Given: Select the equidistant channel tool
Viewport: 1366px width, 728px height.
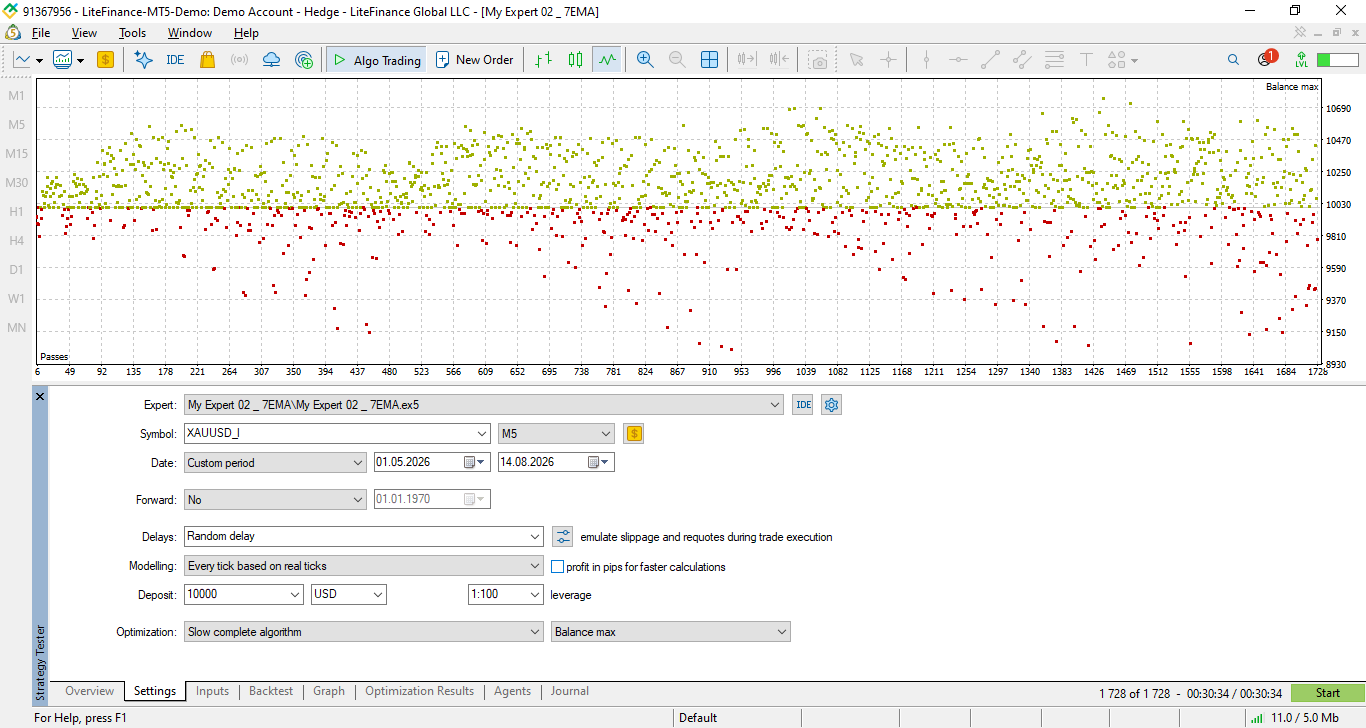Looking at the screenshot, I should point(1022,60).
